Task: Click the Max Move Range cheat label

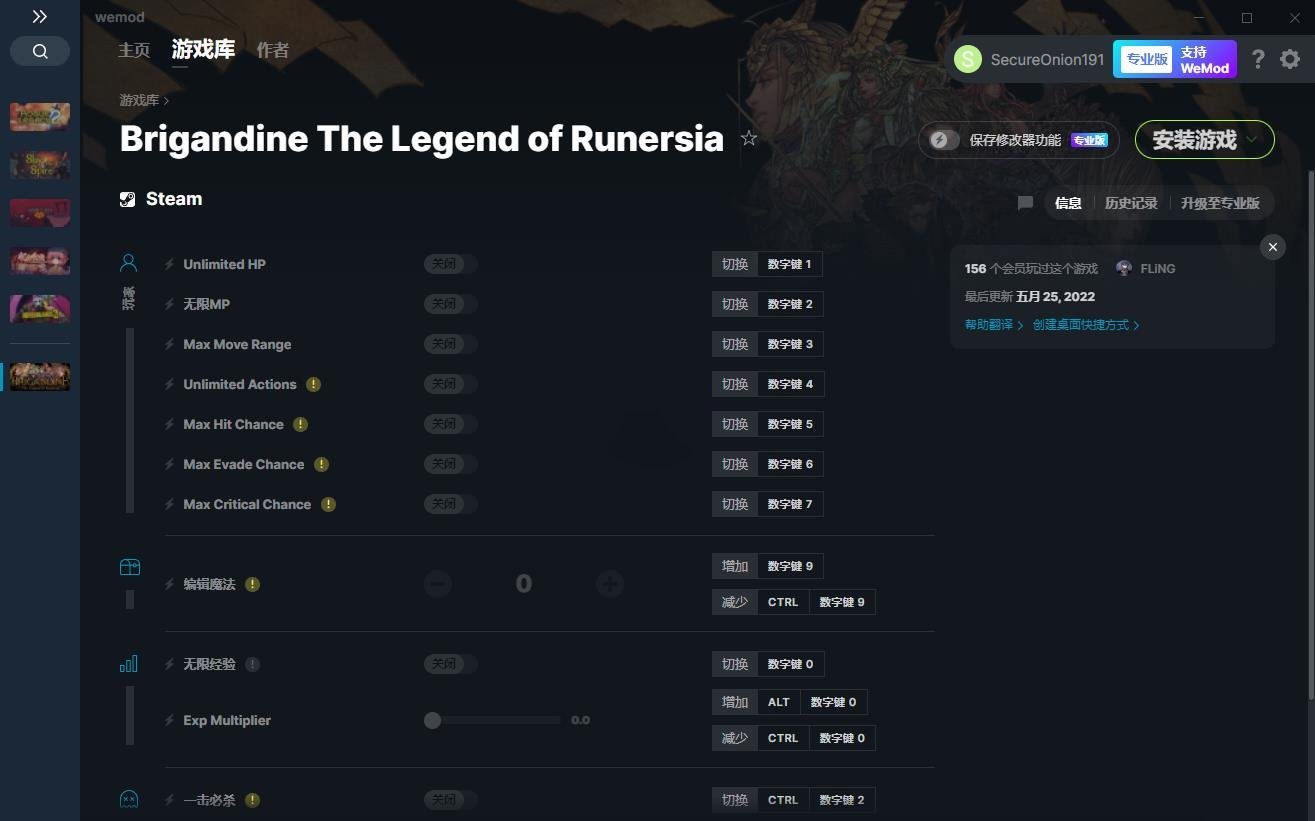Action: (237, 344)
